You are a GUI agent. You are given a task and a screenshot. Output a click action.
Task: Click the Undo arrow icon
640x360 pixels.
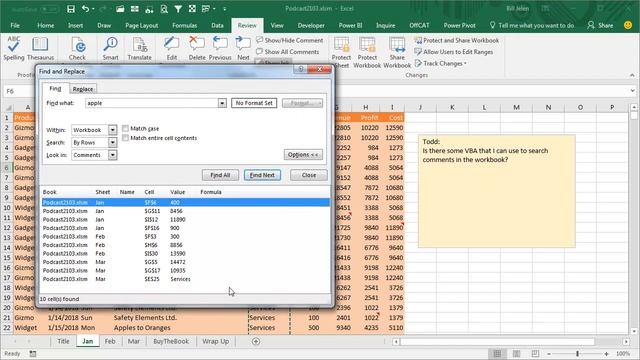tap(85, 9)
